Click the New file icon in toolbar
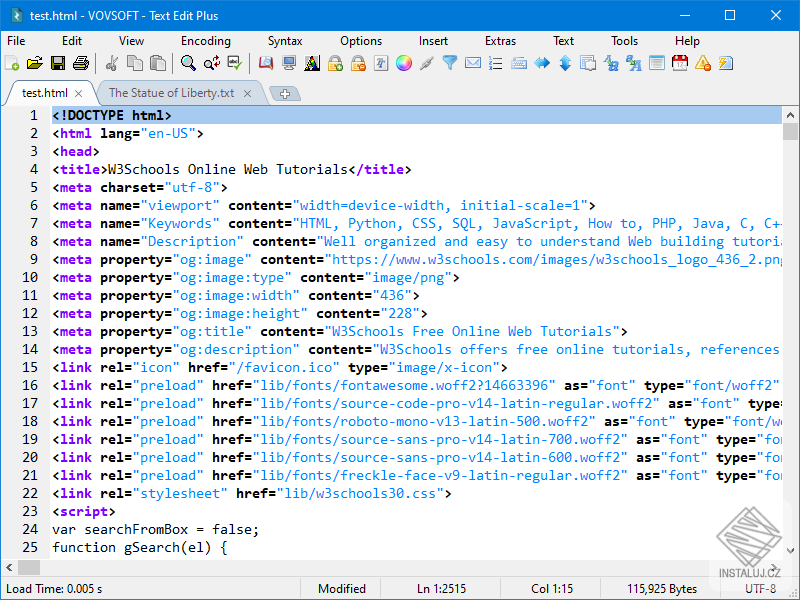The height and width of the screenshot is (600, 800). (12, 63)
